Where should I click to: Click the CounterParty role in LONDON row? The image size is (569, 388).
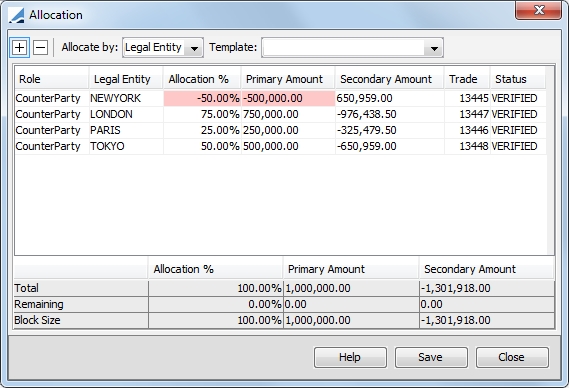tap(52, 114)
